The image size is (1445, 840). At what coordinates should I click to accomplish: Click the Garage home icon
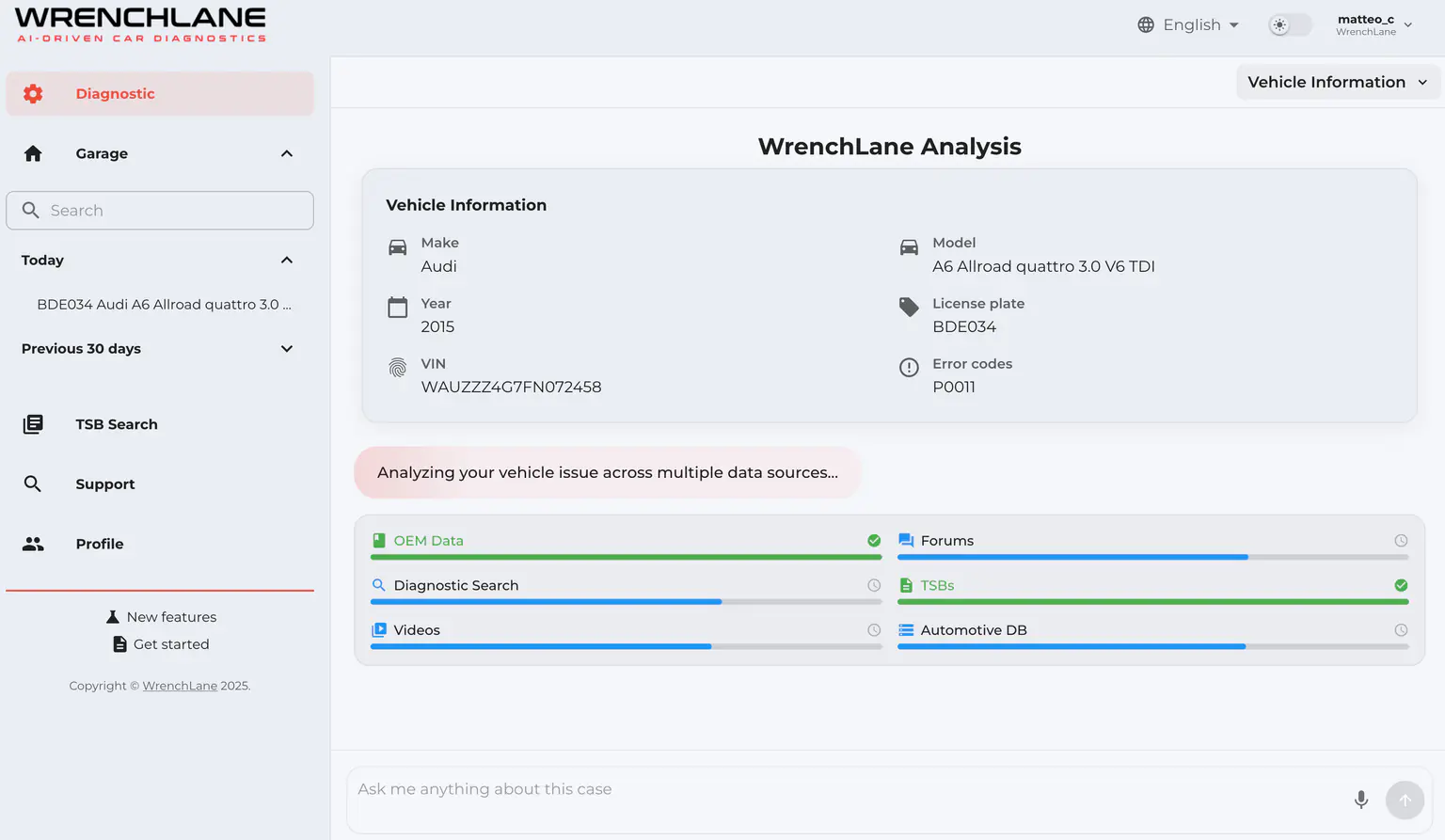click(33, 153)
